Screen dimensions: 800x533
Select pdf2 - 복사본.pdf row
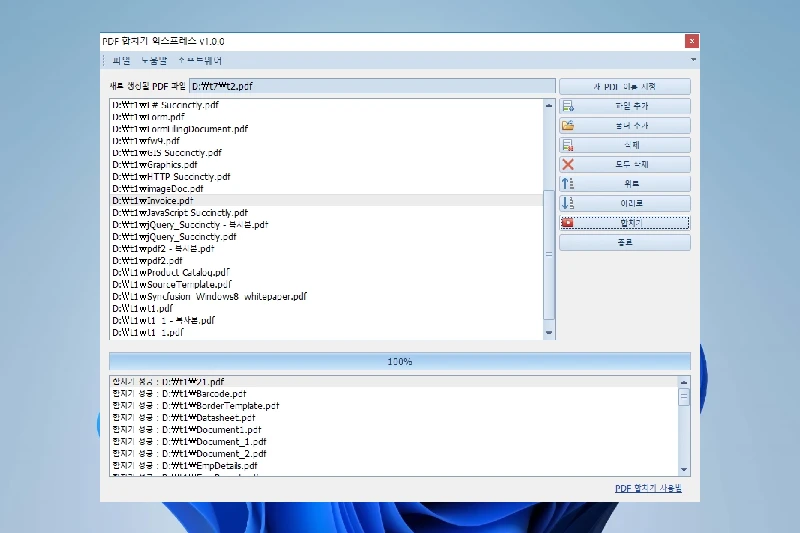(327, 248)
